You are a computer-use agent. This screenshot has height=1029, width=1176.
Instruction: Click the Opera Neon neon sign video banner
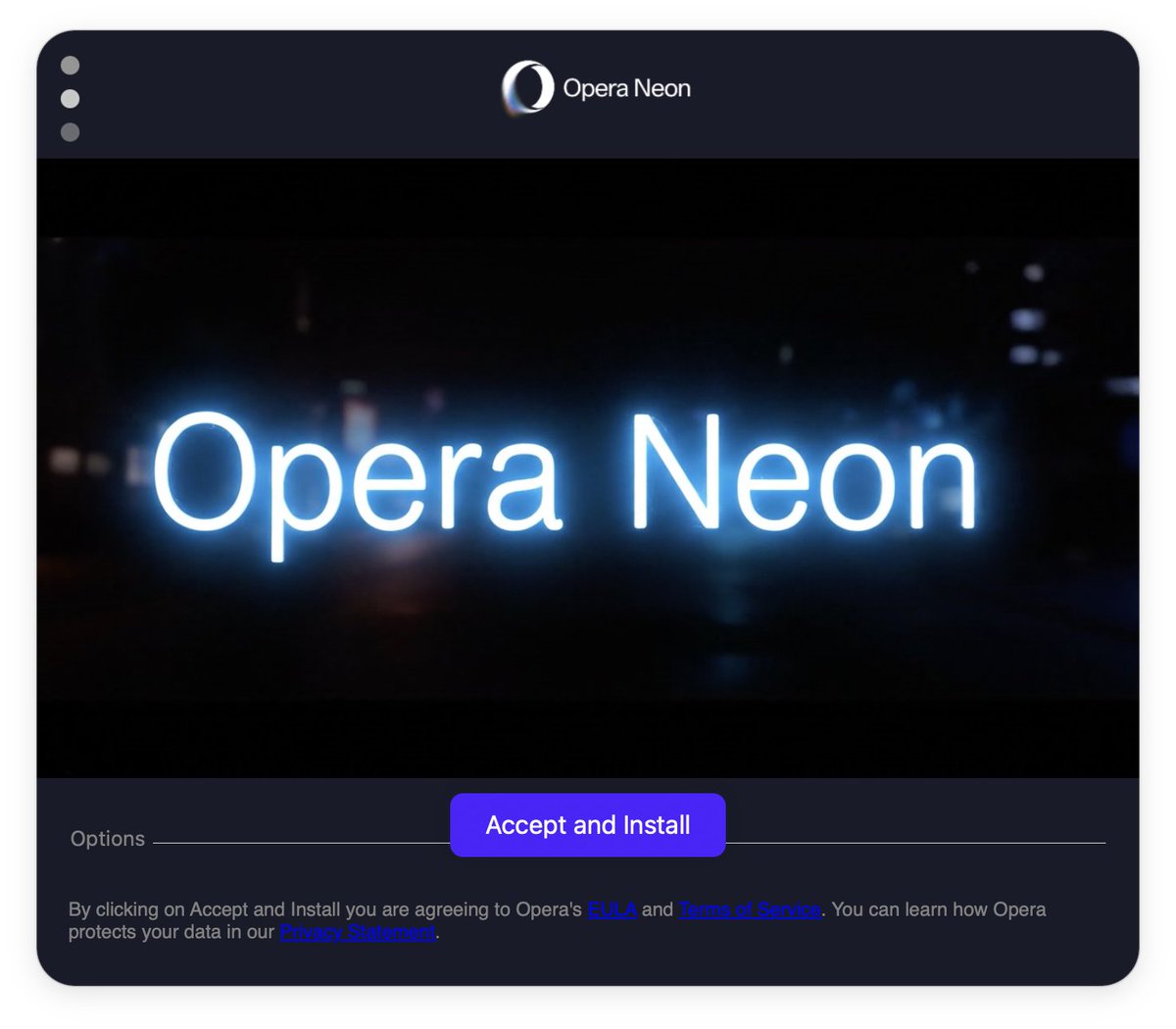coord(588,468)
